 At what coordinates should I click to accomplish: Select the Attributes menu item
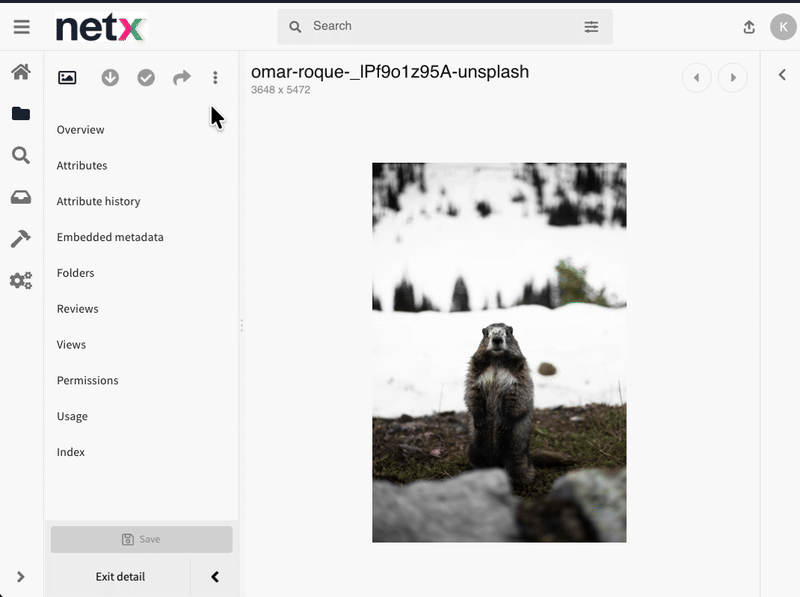point(82,166)
